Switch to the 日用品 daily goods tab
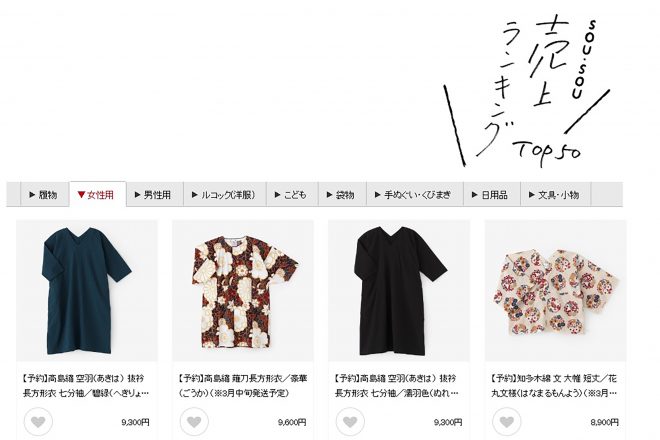 (x=492, y=195)
